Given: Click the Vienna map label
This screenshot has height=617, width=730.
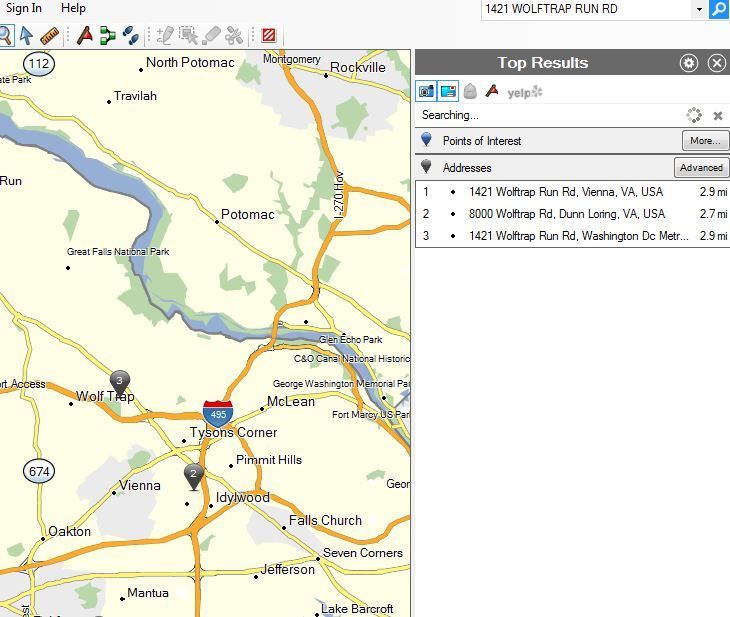Looking at the screenshot, I should (x=140, y=485).
